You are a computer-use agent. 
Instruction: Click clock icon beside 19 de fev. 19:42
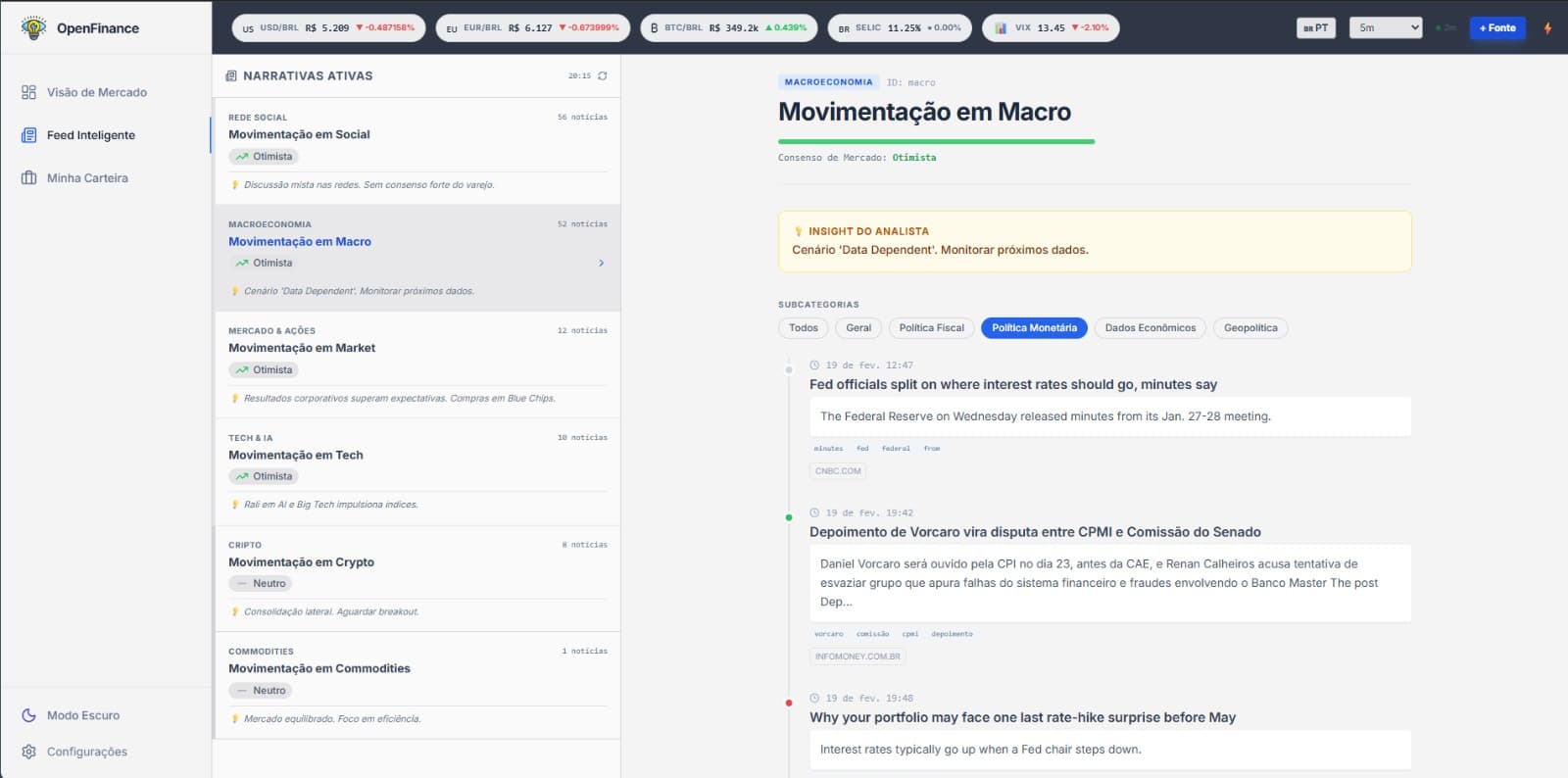[x=814, y=513]
